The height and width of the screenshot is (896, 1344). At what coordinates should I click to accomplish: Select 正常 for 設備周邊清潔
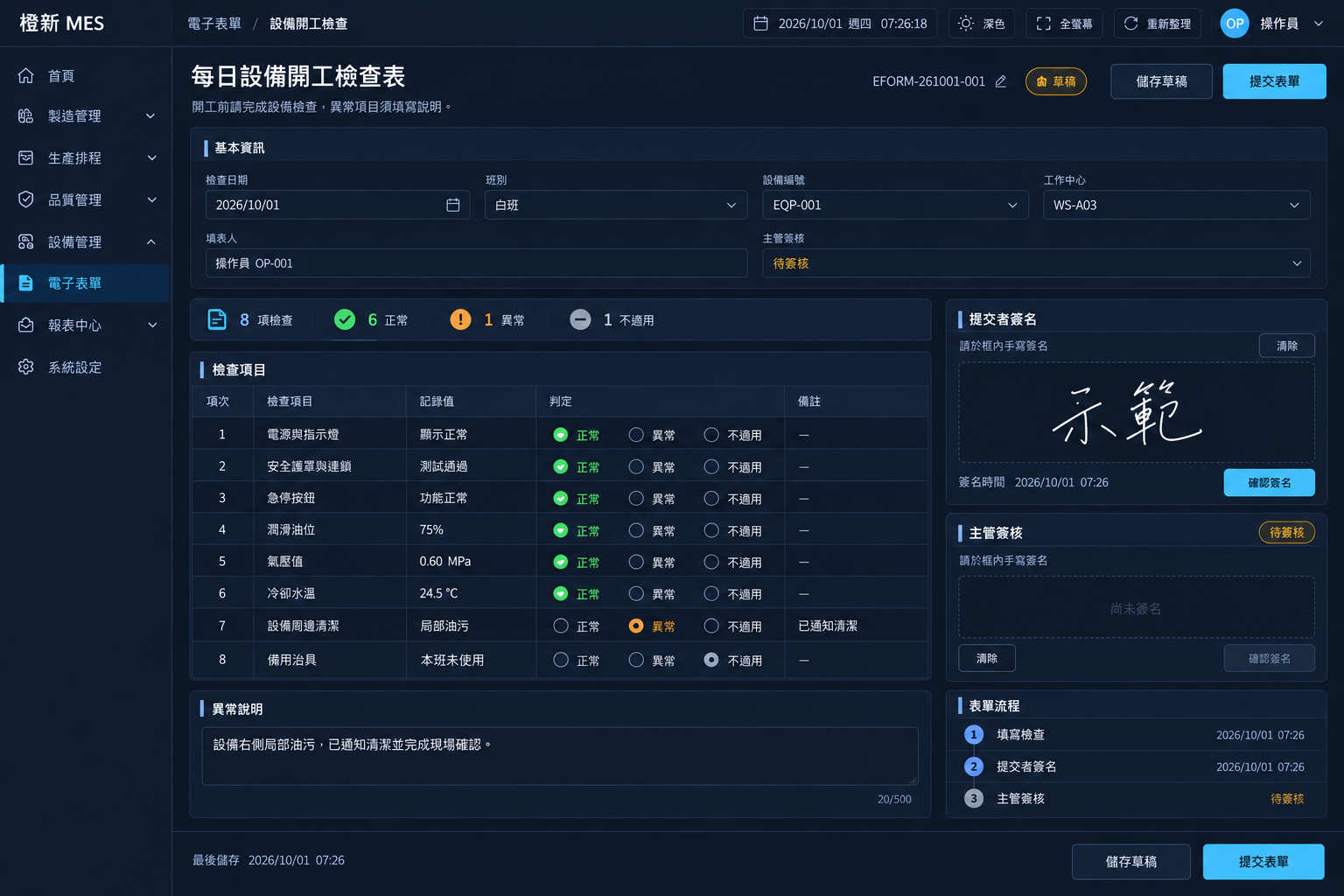pyautogui.click(x=561, y=626)
